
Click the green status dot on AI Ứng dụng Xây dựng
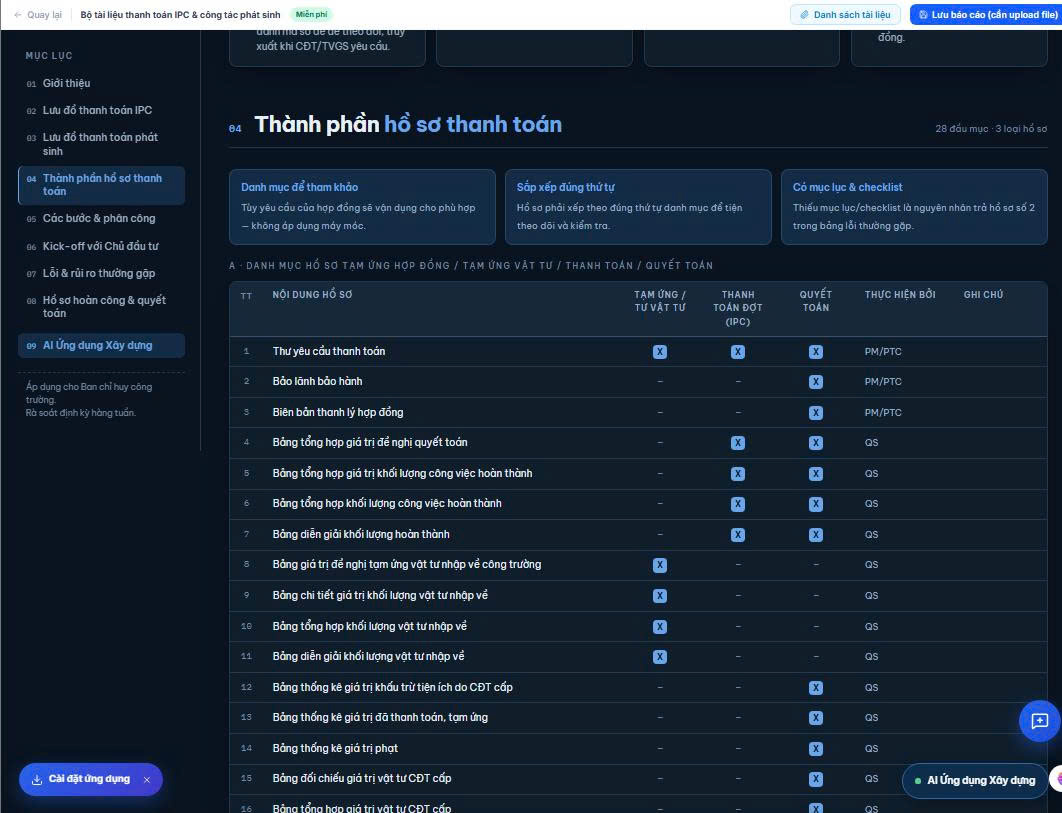(x=918, y=781)
